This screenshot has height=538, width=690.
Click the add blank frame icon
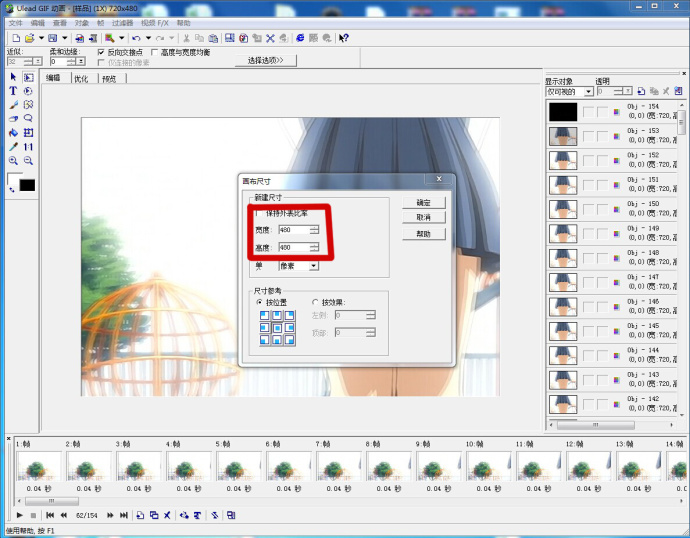pos(140,515)
